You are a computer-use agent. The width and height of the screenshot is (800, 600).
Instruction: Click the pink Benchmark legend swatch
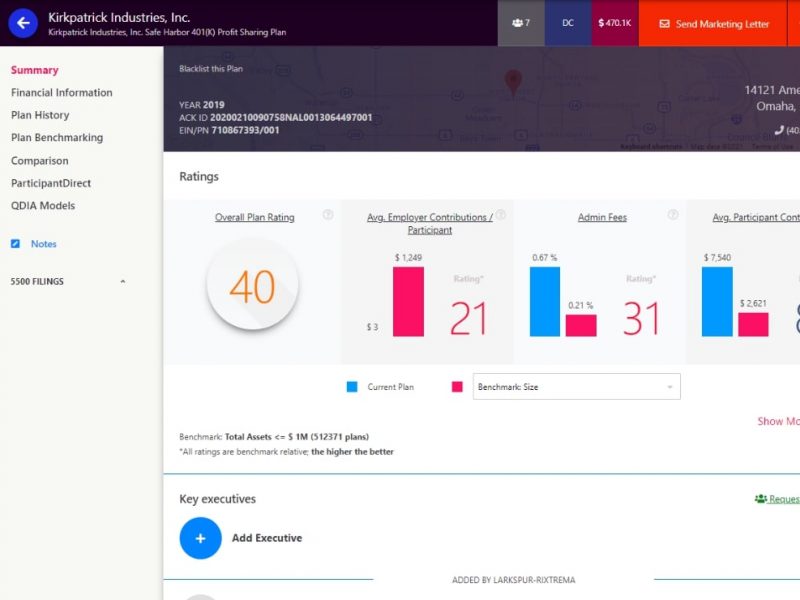tap(457, 387)
